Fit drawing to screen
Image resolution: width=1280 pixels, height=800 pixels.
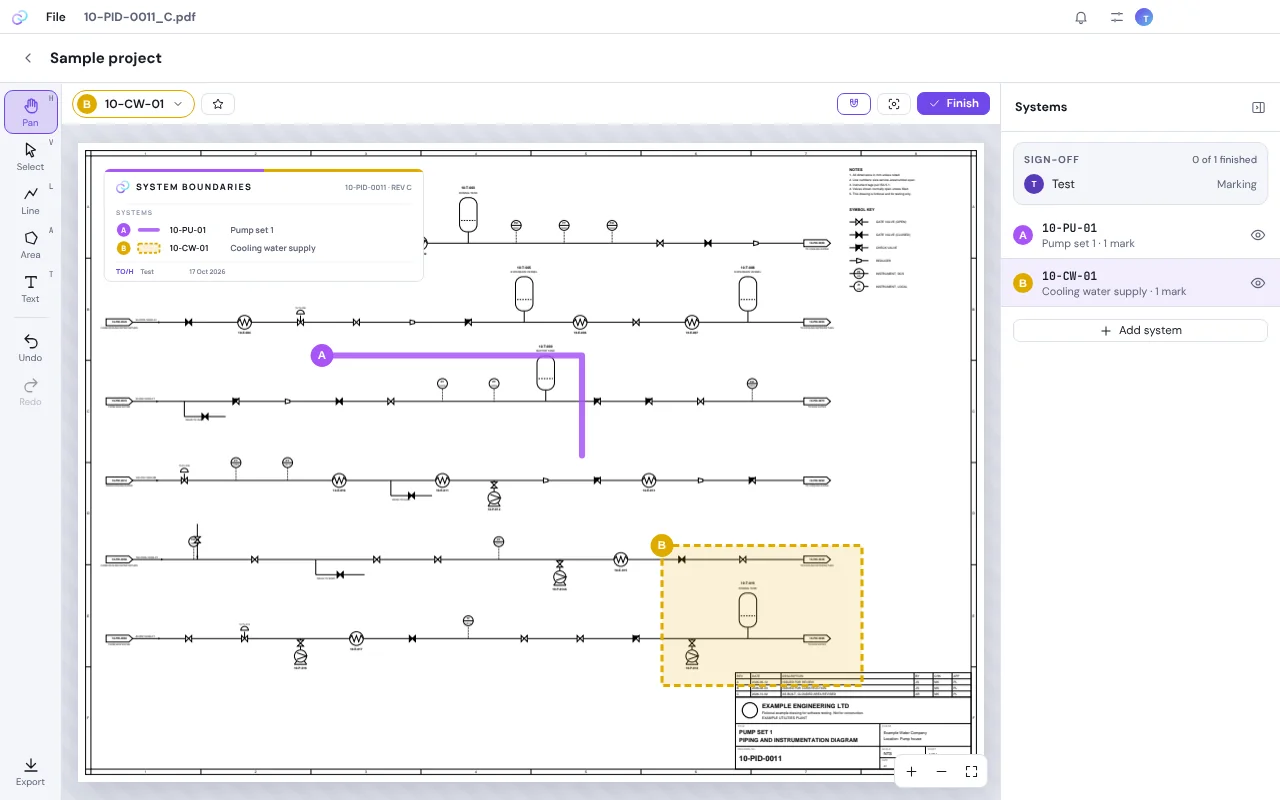tap(971, 772)
